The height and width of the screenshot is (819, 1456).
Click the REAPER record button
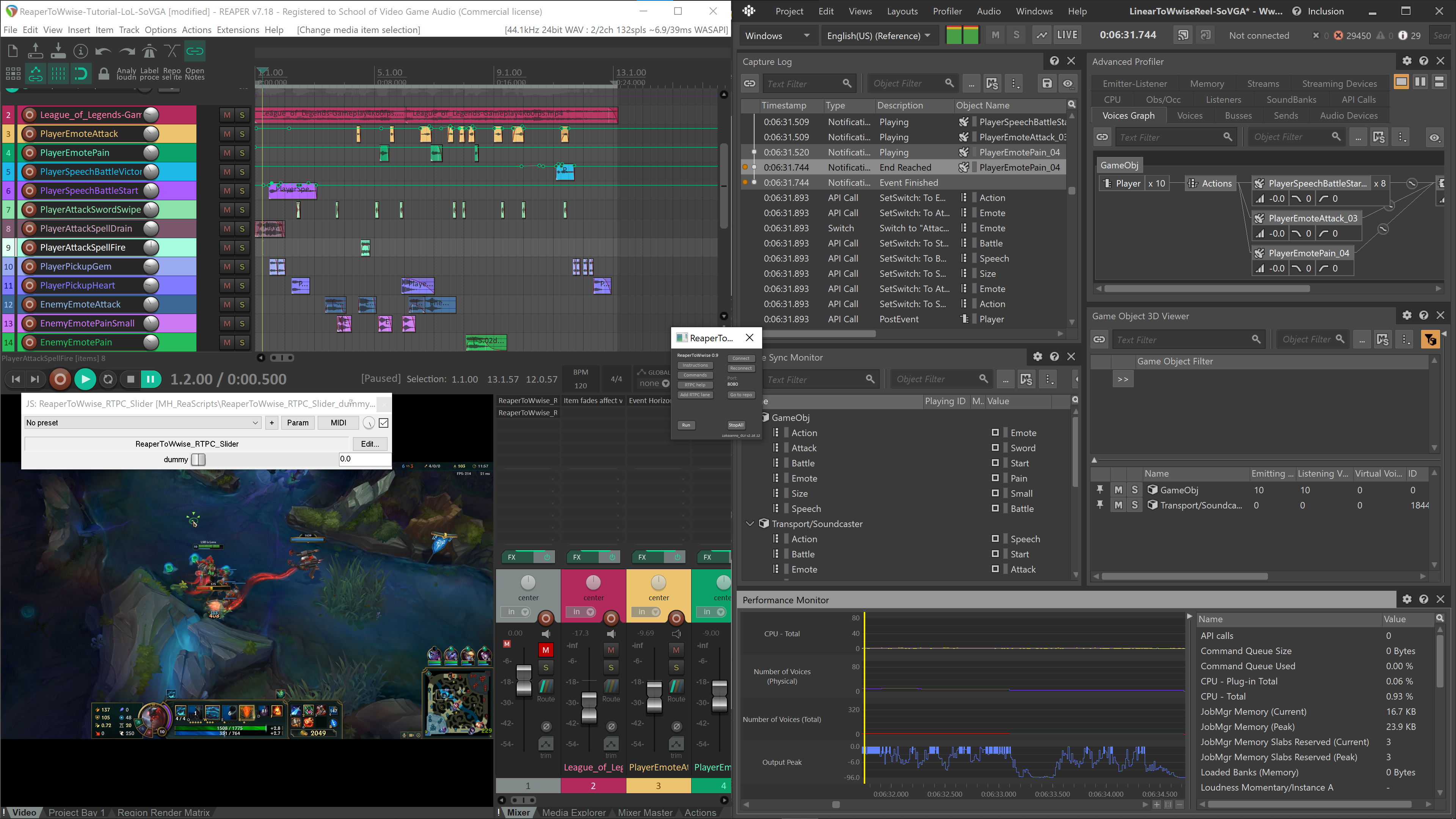(x=60, y=379)
